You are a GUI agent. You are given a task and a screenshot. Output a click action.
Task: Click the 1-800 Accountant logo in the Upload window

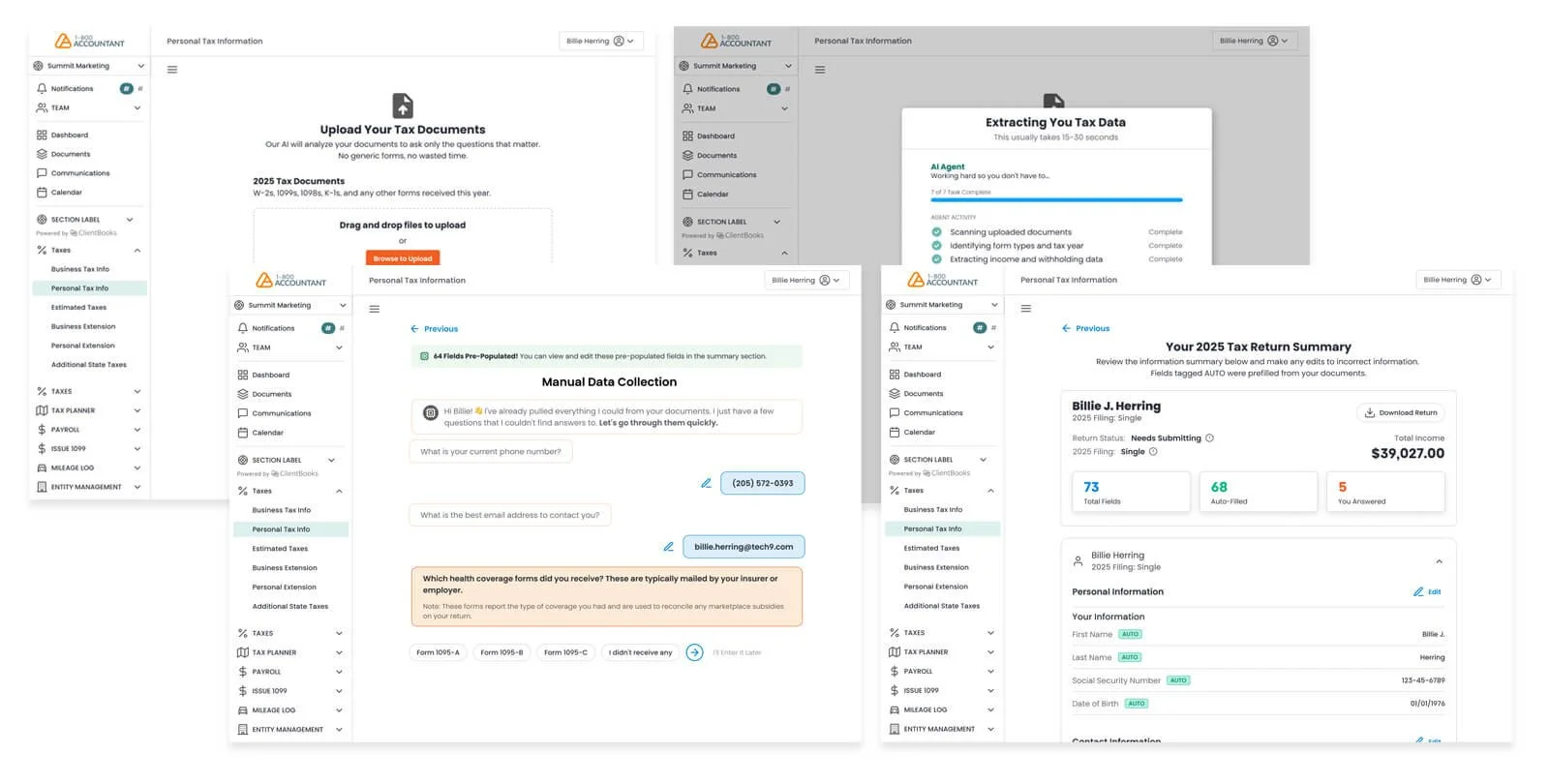tap(89, 41)
